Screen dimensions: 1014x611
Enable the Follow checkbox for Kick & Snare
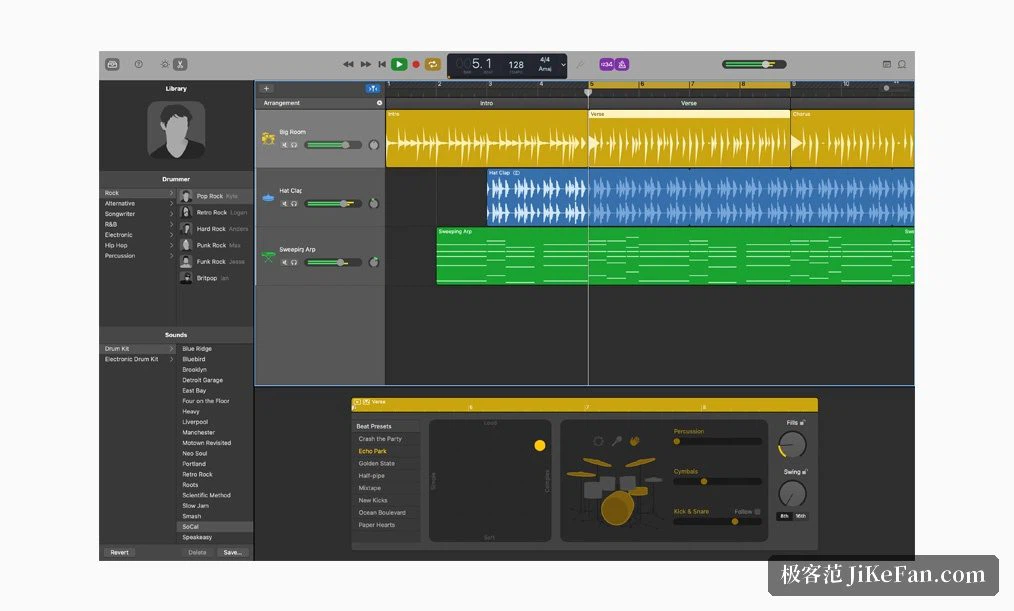click(x=757, y=511)
